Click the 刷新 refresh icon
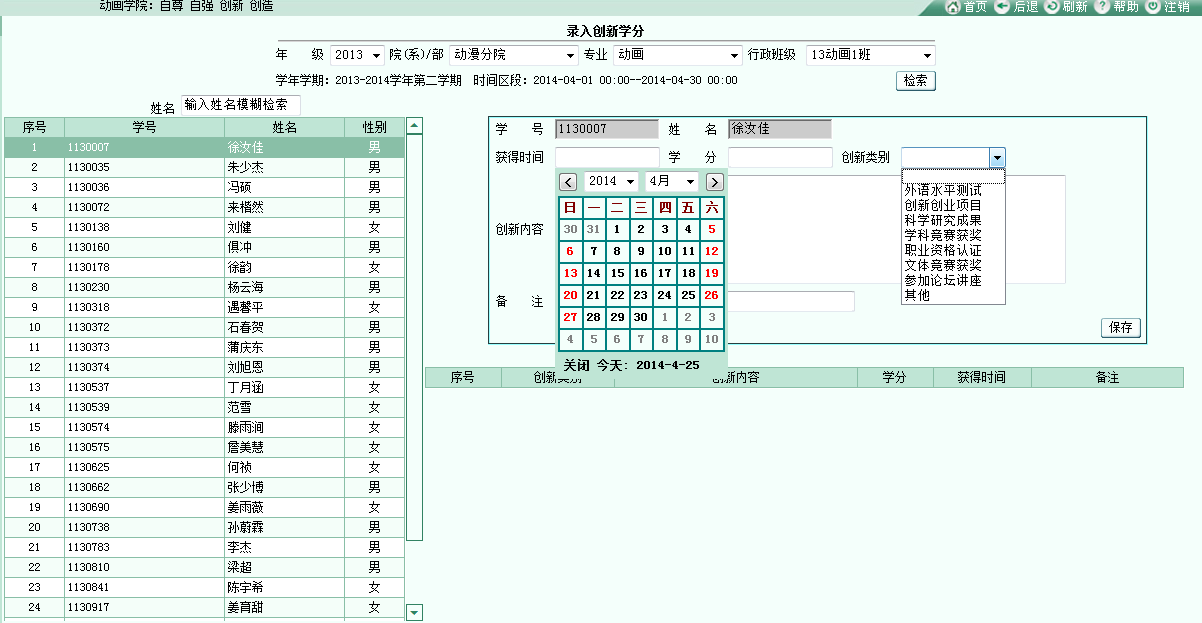Image resolution: width=1202 pixels, height=623 pixels. pyautogui.click(x=1052, y=7)
